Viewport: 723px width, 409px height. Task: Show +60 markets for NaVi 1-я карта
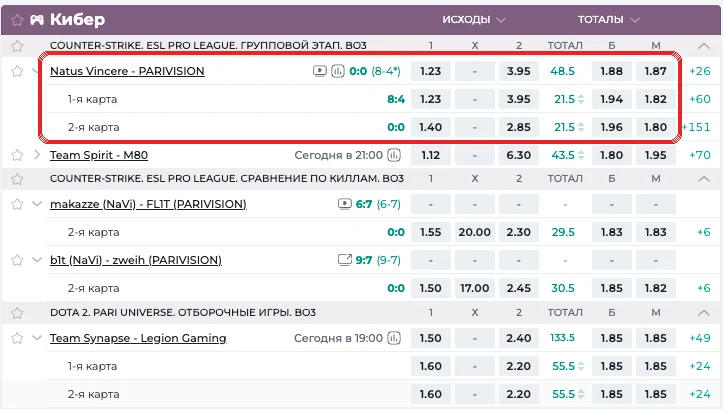point(699,99)
